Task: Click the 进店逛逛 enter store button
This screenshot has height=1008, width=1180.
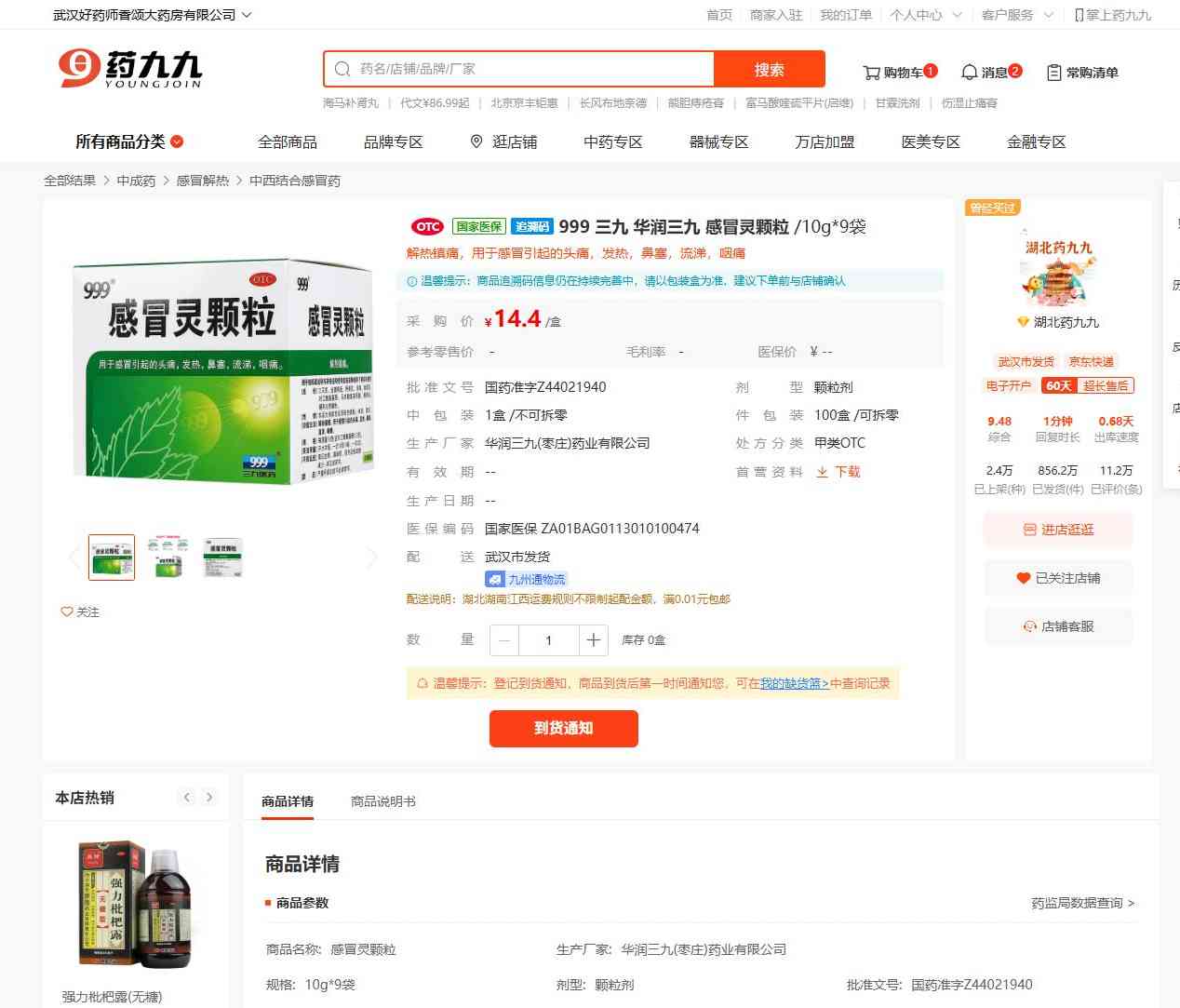Action: pos(1058,530)
